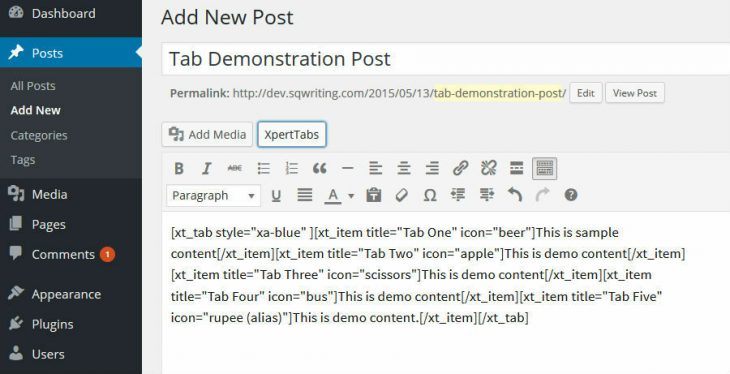Image resolution: width=730 pixels, height=374 pixels.
Task: Insert or edit a link
Action: click(460, 168)
